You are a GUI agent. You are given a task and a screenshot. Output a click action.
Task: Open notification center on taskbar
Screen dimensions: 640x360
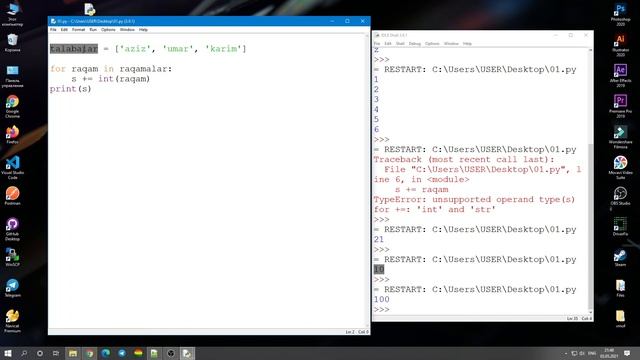point(627,353)
